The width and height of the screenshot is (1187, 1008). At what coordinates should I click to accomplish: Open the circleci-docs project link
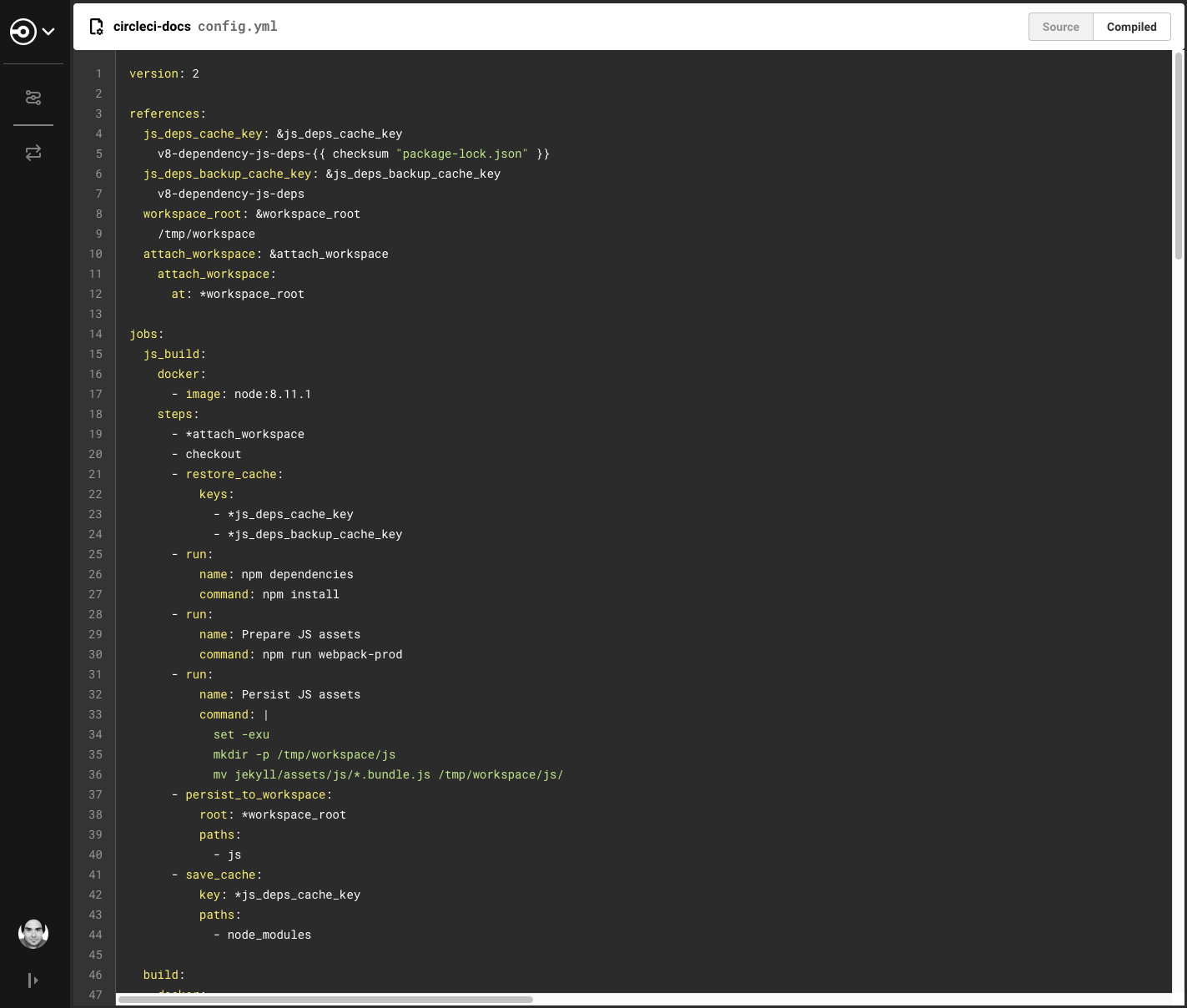[x=152, y=27]
